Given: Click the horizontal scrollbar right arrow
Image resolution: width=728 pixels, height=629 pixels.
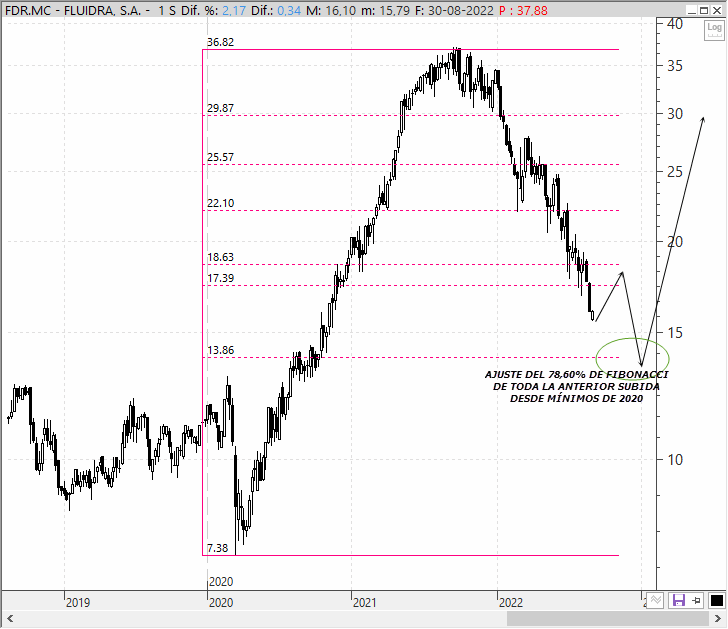Looking at the screenshot, I should (718, 618).
